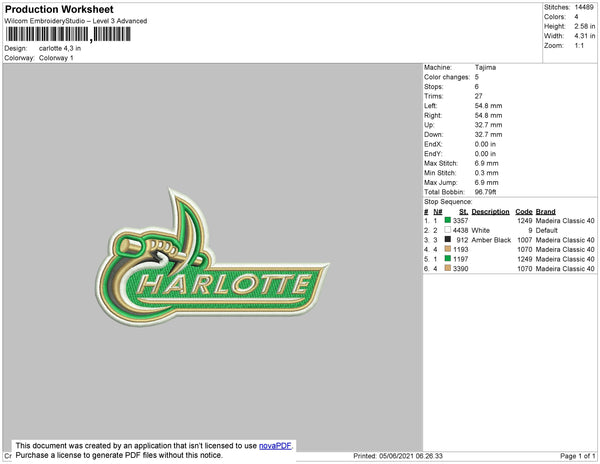The height and width of the screenshot is (464, 600).
Task: Select the Wilcom EmbroideryStudio Level 3 Advanced text
Action: tap(76, 21)
